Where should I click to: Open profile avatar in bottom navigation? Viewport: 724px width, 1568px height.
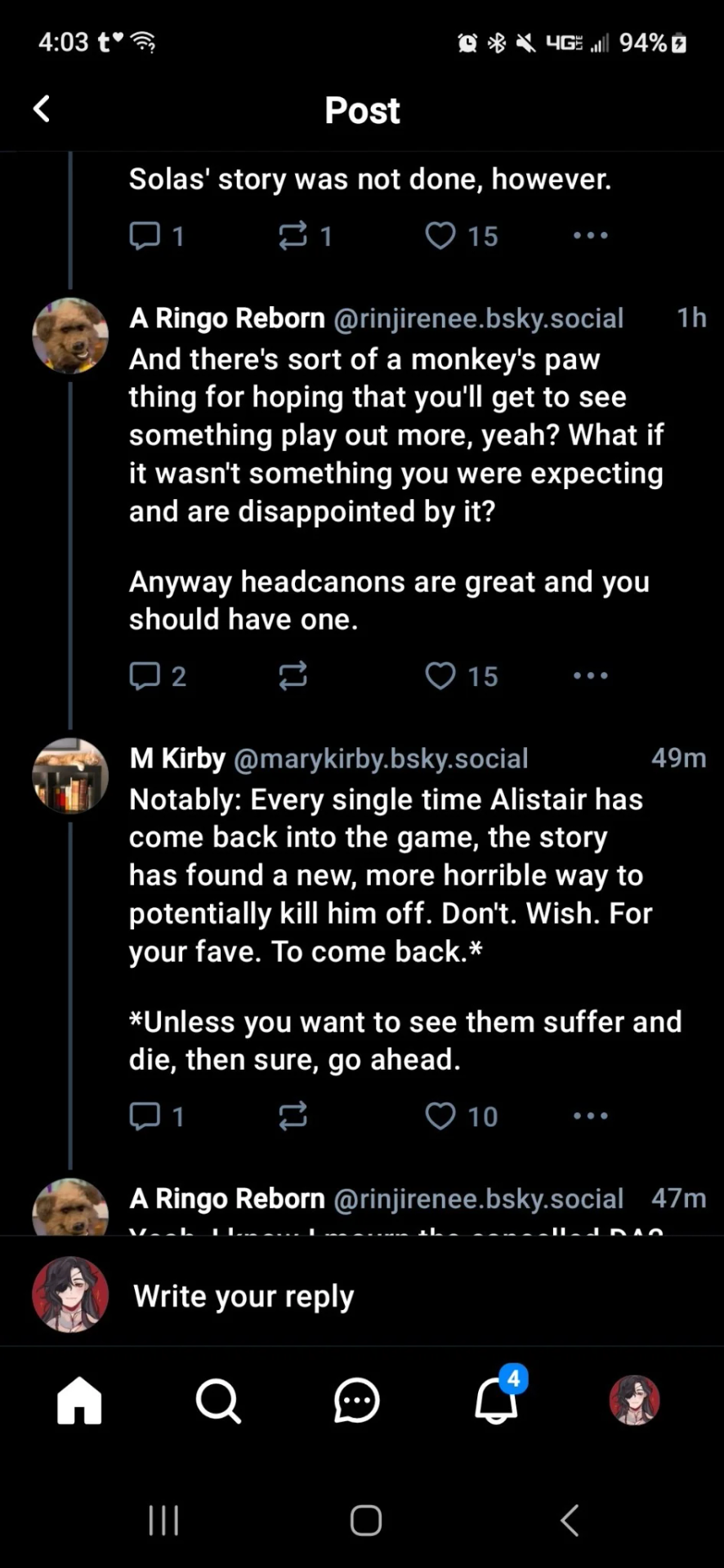[634, 1401]
